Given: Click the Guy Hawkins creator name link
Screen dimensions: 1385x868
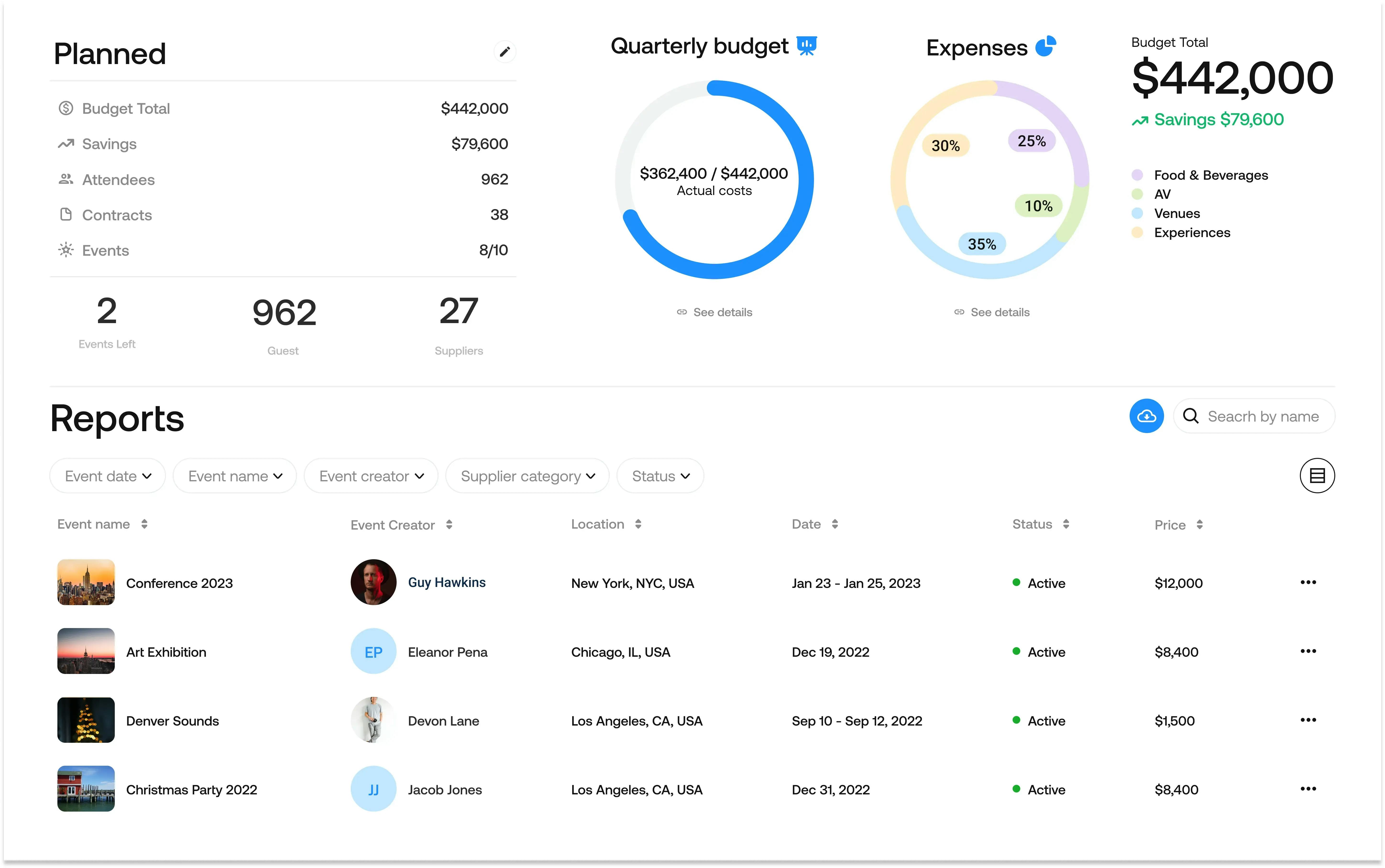Looking at the screenshot, I should pyautogui.click(x=447, y=582).
